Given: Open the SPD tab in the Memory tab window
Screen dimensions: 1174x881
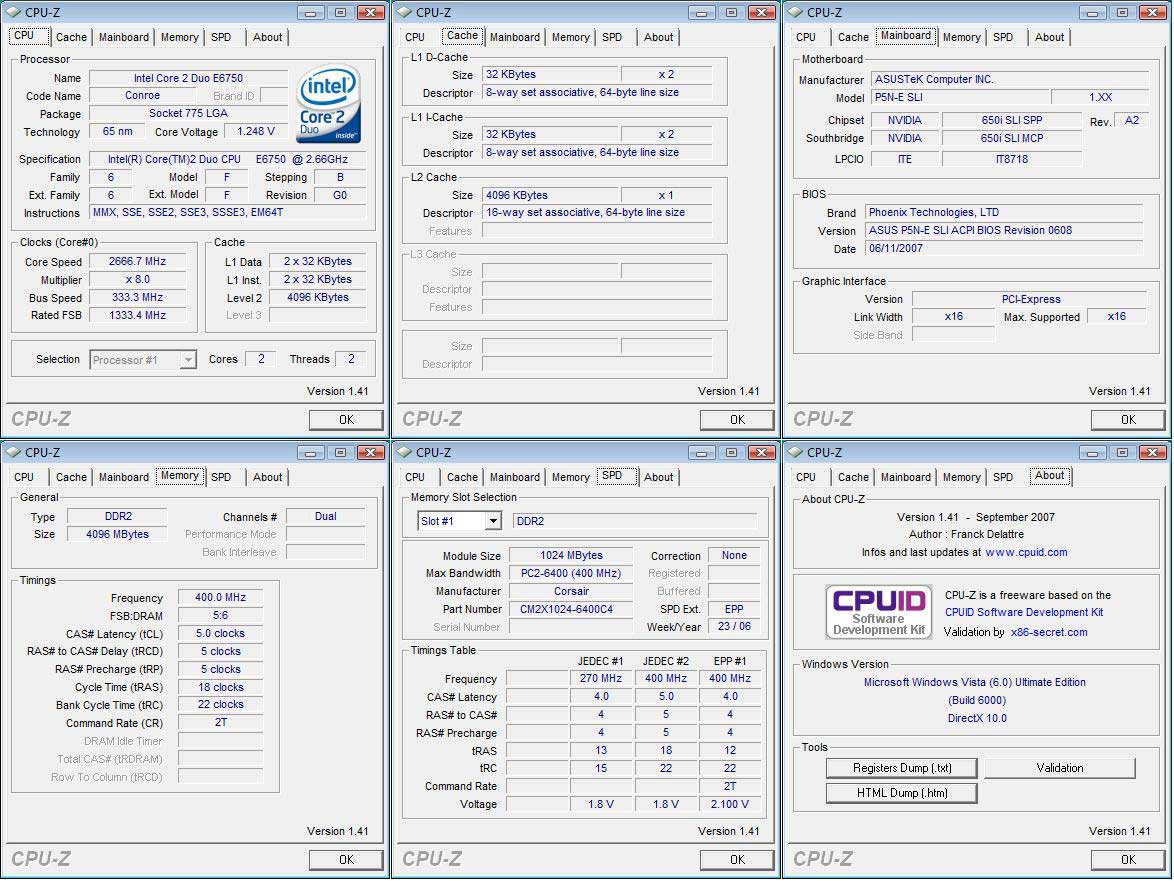Looking at the screenshot, I should coord(221,477).
